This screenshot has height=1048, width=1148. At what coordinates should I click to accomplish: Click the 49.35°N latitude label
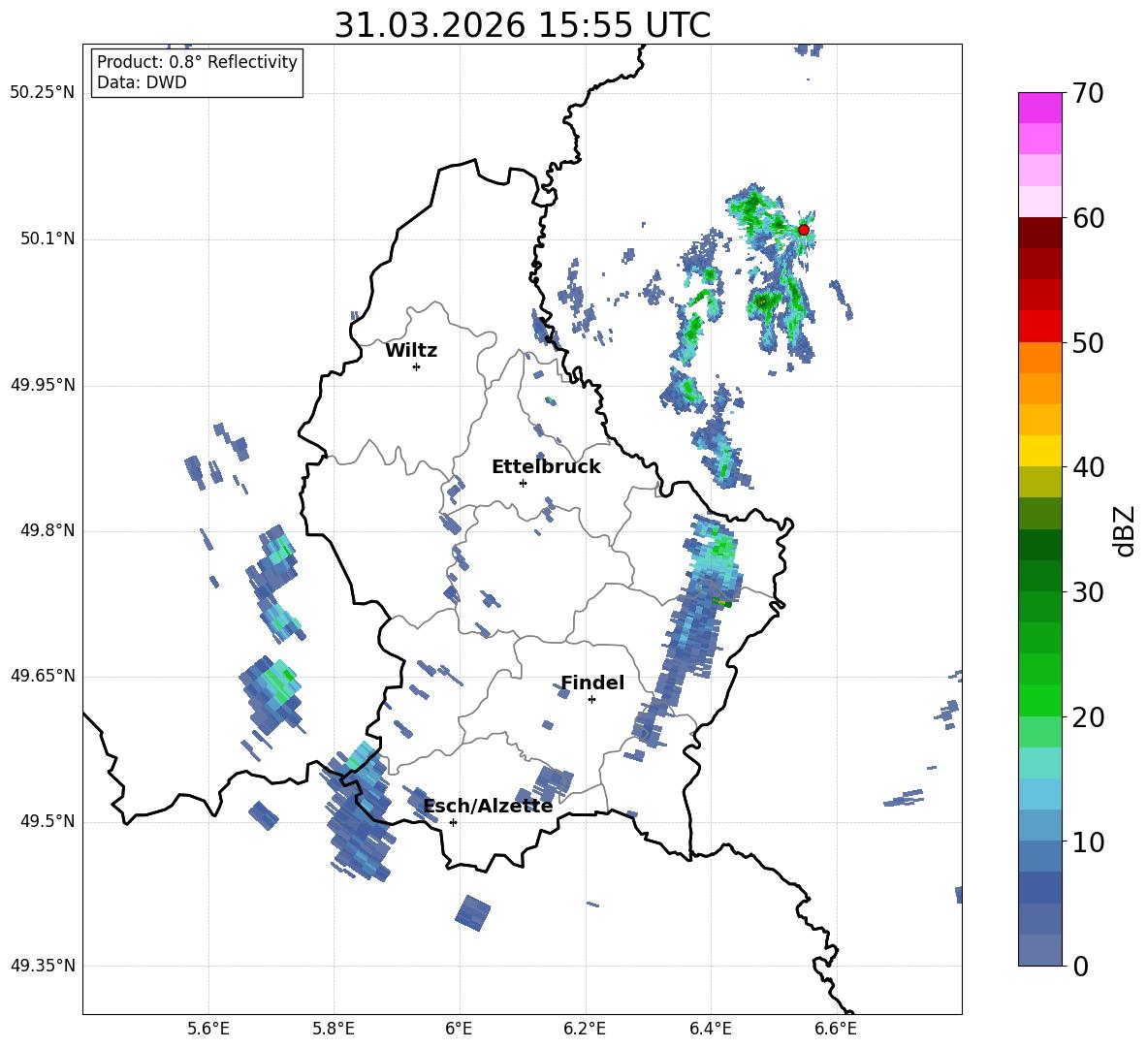pyautogui.click(x=43, y=966)
